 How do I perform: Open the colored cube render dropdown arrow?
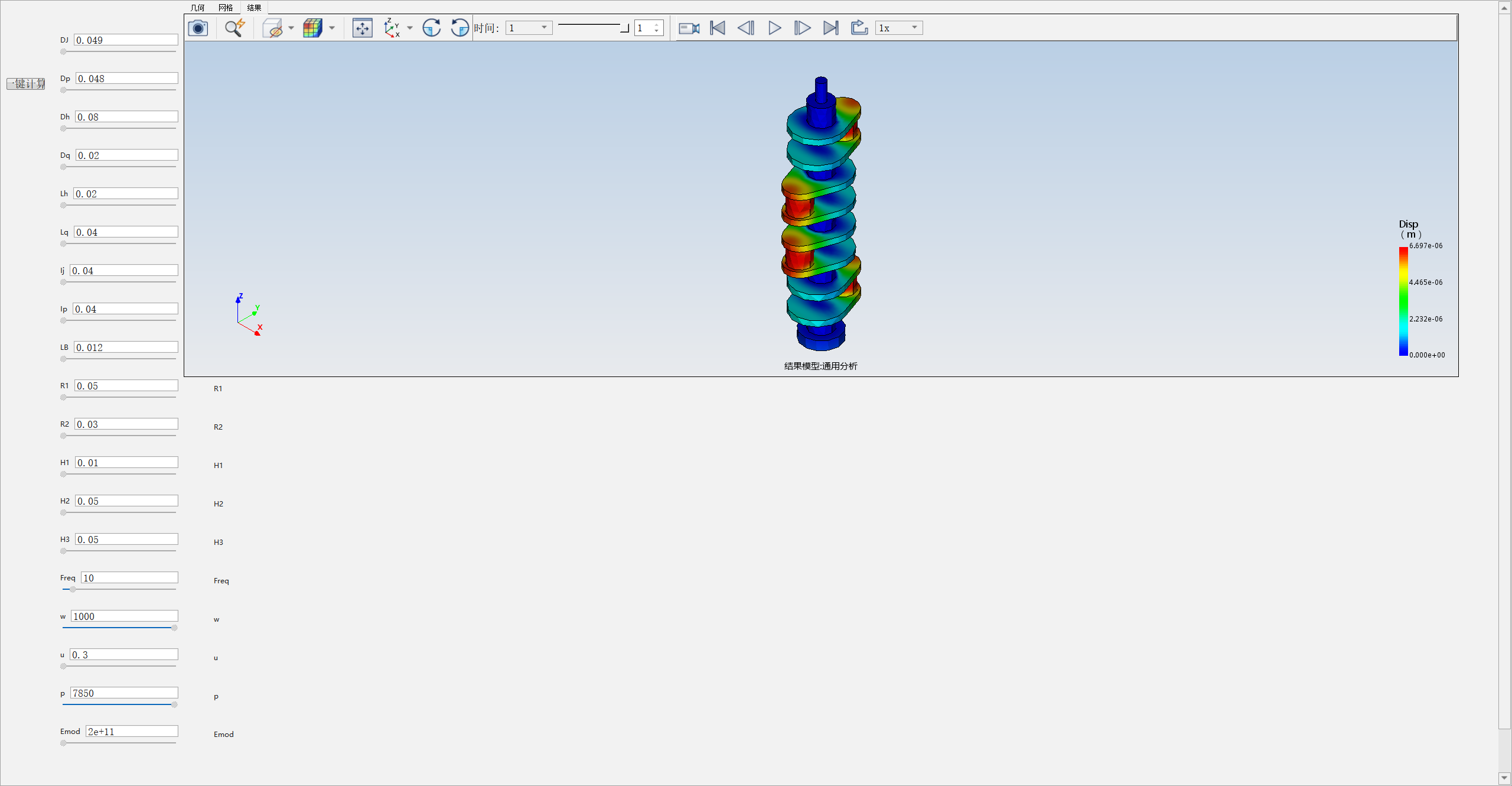pyautogui.click(x=332, y=28)
